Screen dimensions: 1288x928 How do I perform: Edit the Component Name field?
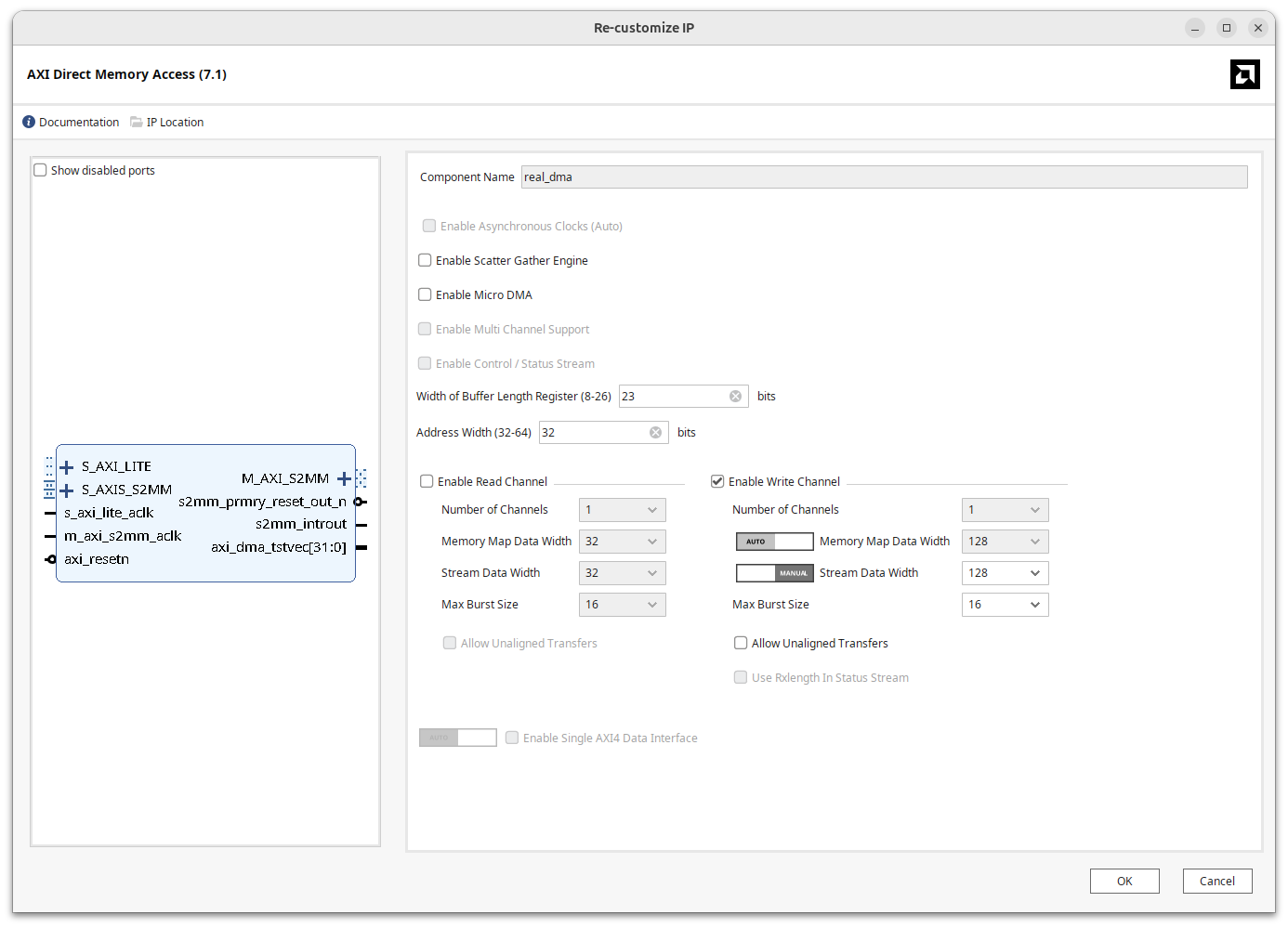(883, 176)
